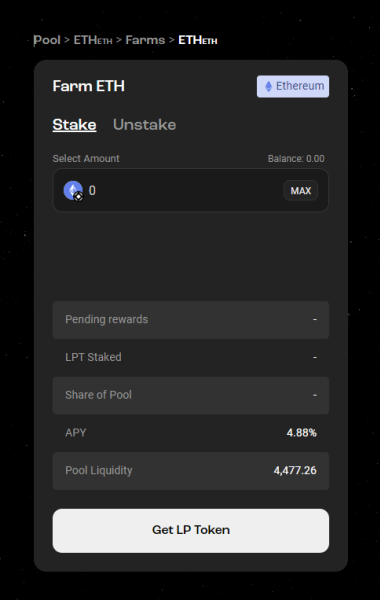The height and width of the screenshot is (600, 380).
Task: Click the Share of Pool row
Action: (191, 395)
